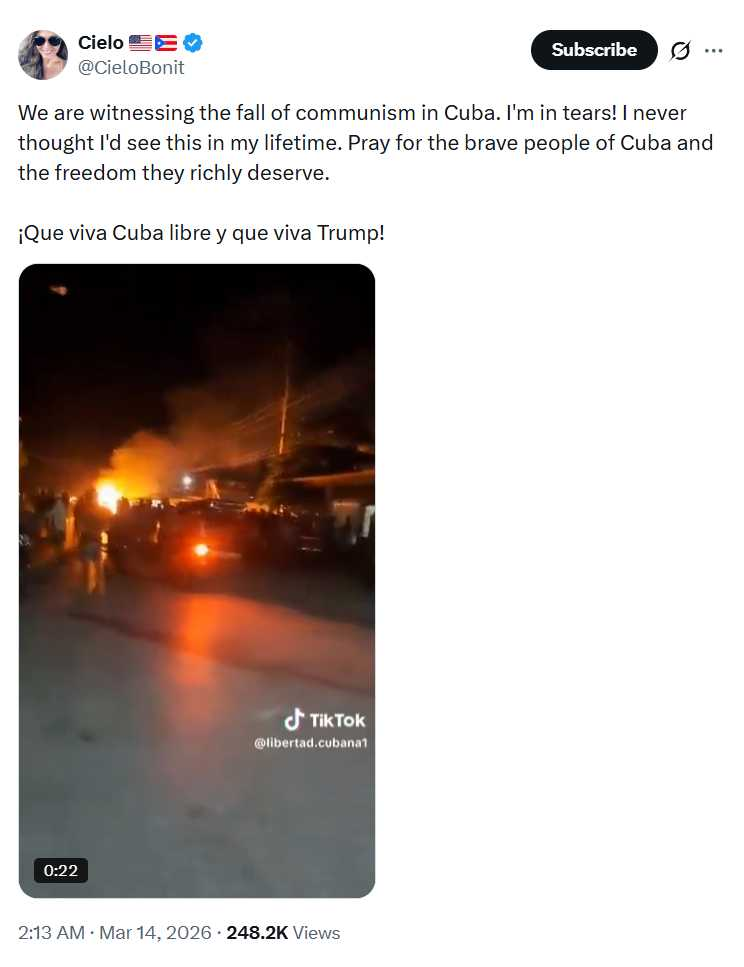Click the 248.2K Views count
This screenshot has height=967, width=744.
point(283,932)
